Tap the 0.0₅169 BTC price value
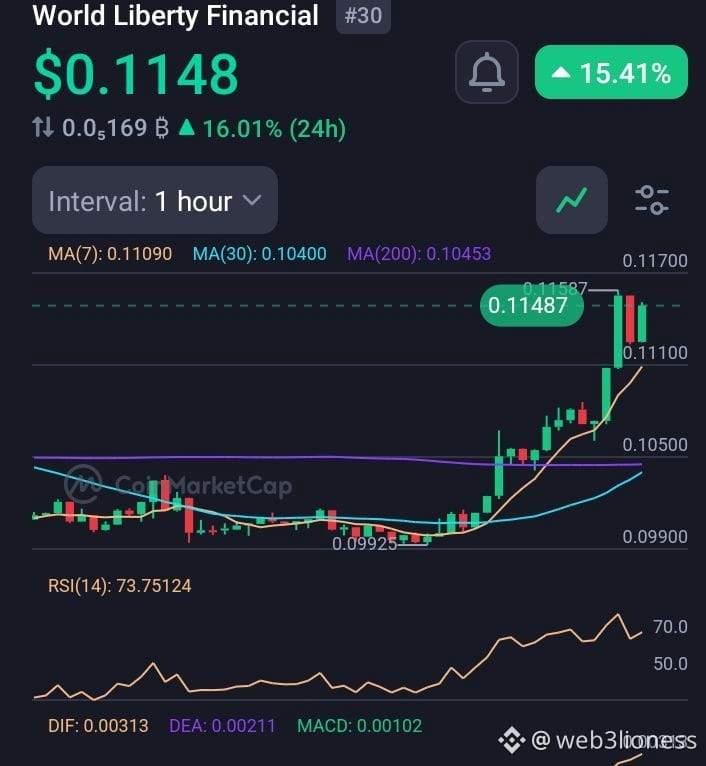The height and width of the screenshot is (766, 706). [115, 128]
